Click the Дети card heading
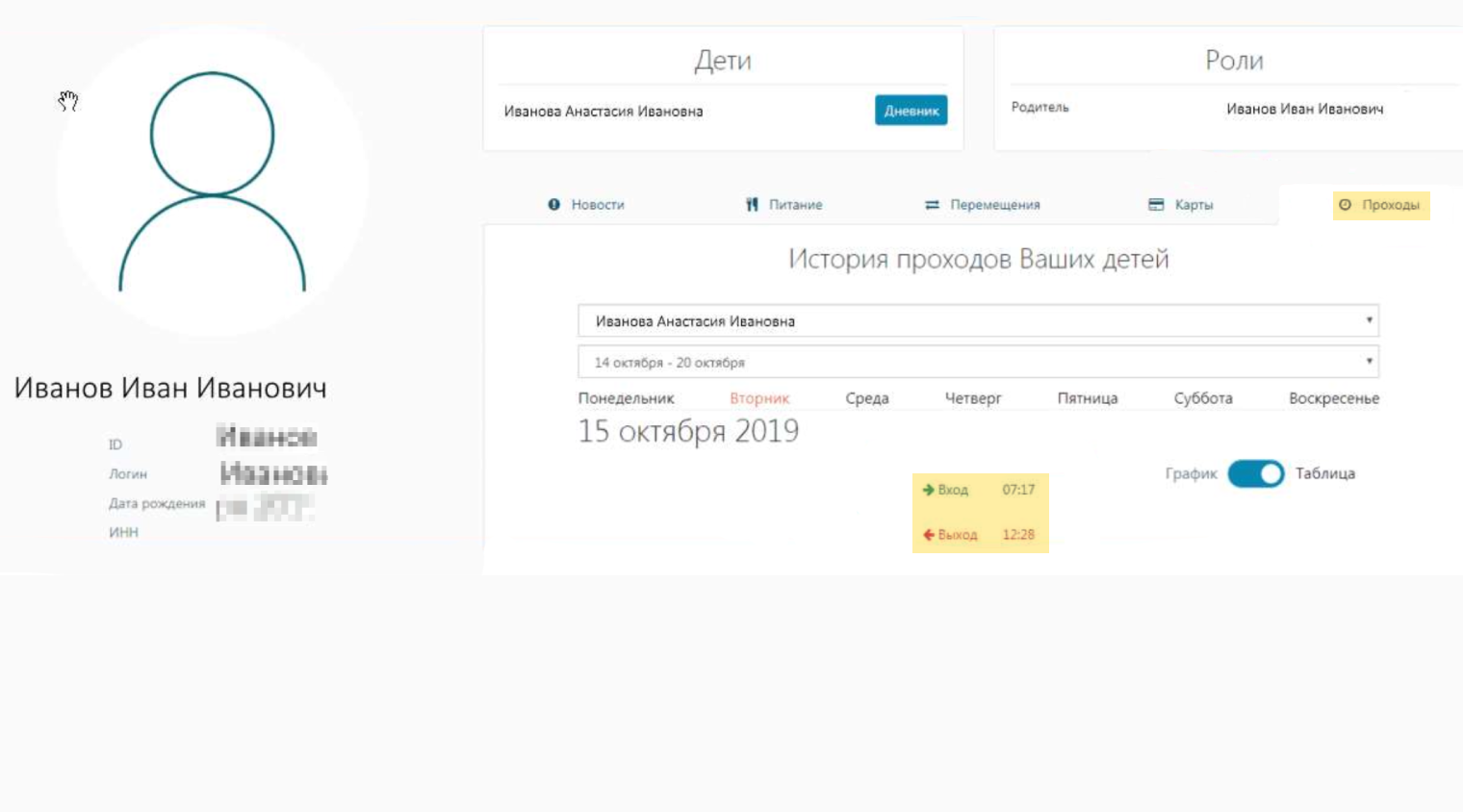Viewport: 1463px width, 812px height. point(723,61)
